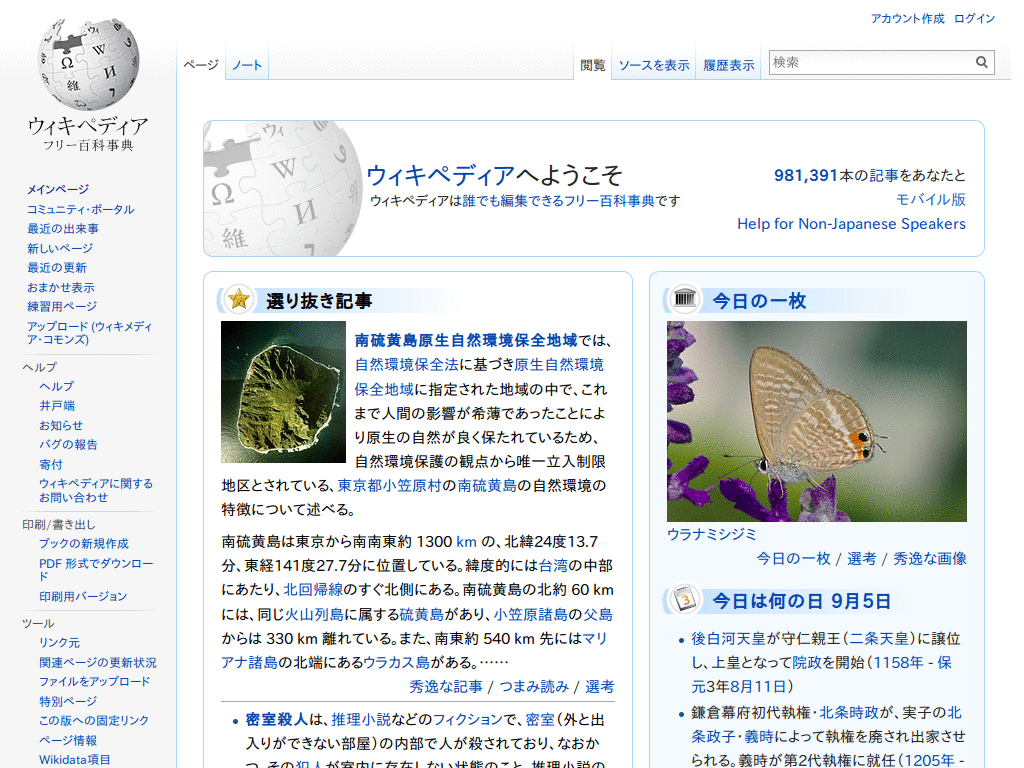The height and width of the screenshot is (768, 1024).
Task: Open 新しいページ sidebar link
Action: click(59, 248)
